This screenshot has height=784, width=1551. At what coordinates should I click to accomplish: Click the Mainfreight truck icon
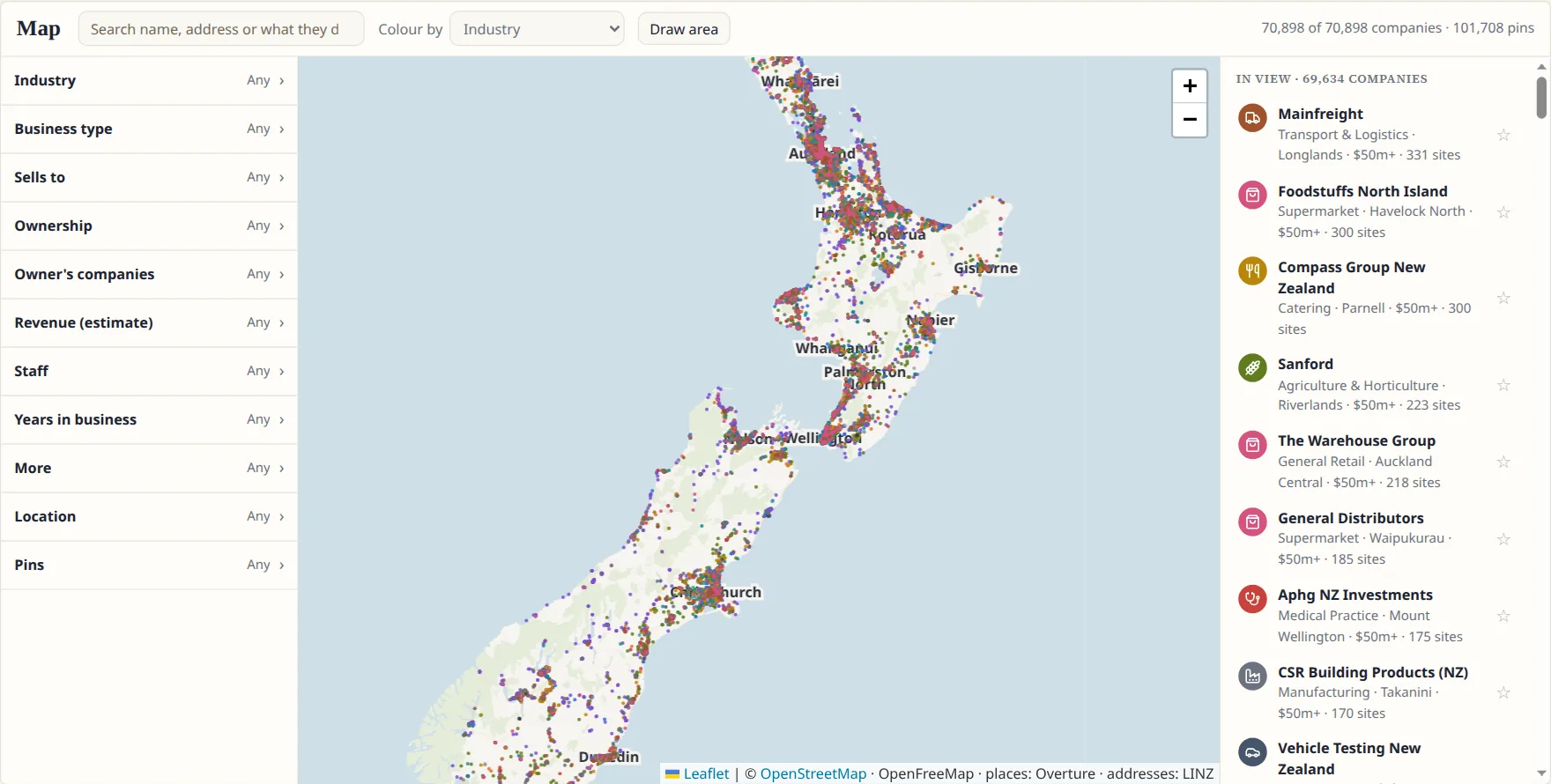tap(1252, 117)
